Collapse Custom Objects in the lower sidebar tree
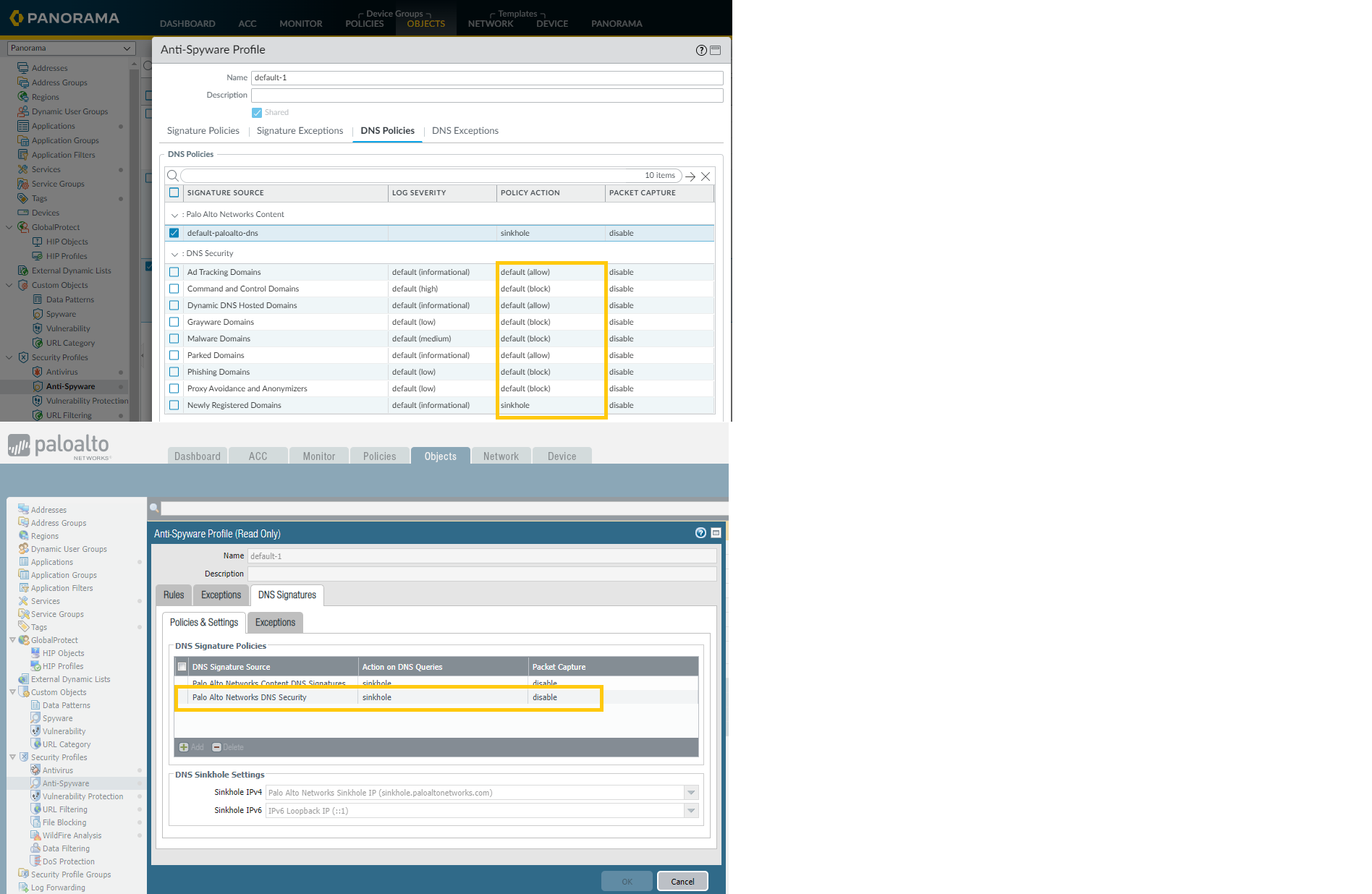 pyautogui.click(x=12, y=692)
